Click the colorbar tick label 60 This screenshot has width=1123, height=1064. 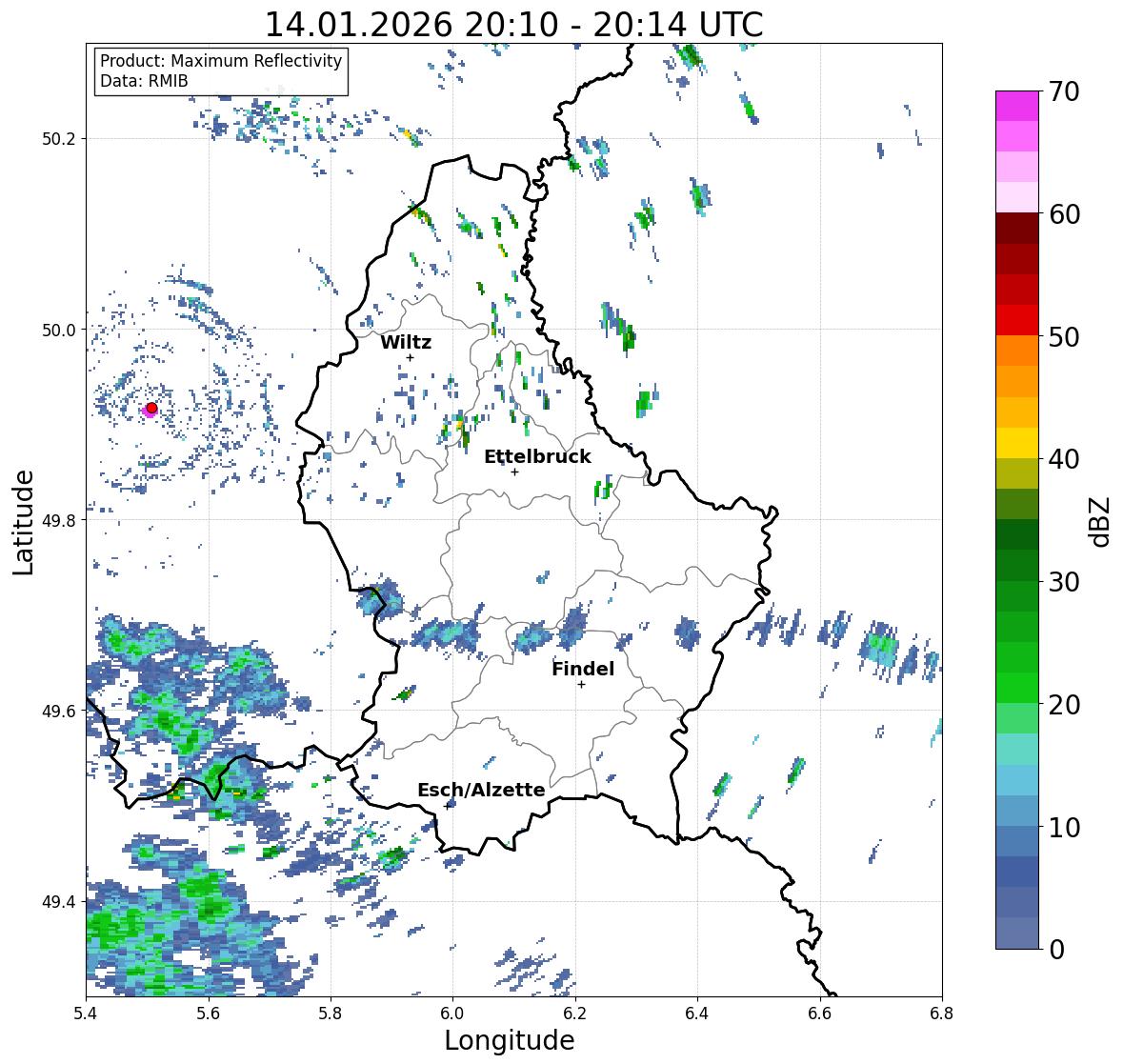coord(1064,214)
